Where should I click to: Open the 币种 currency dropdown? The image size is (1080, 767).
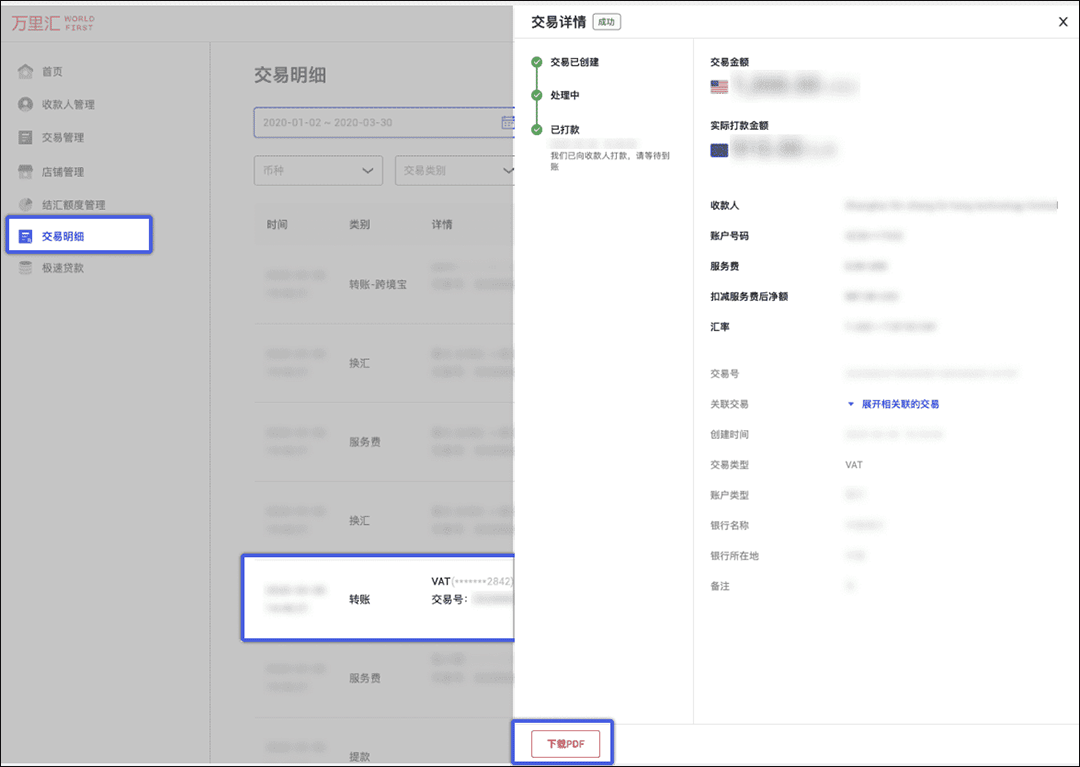click(318, 171)
